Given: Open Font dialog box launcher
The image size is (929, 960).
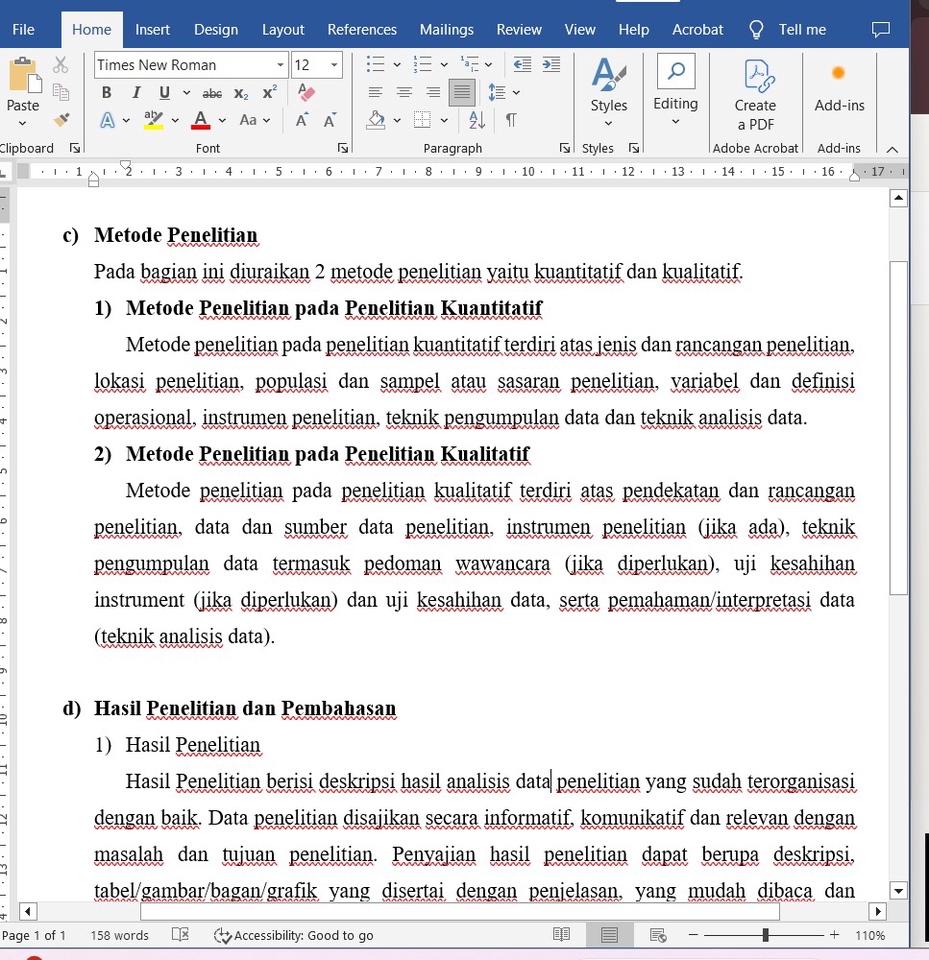Looking at the screenshot, I should 343,148.
